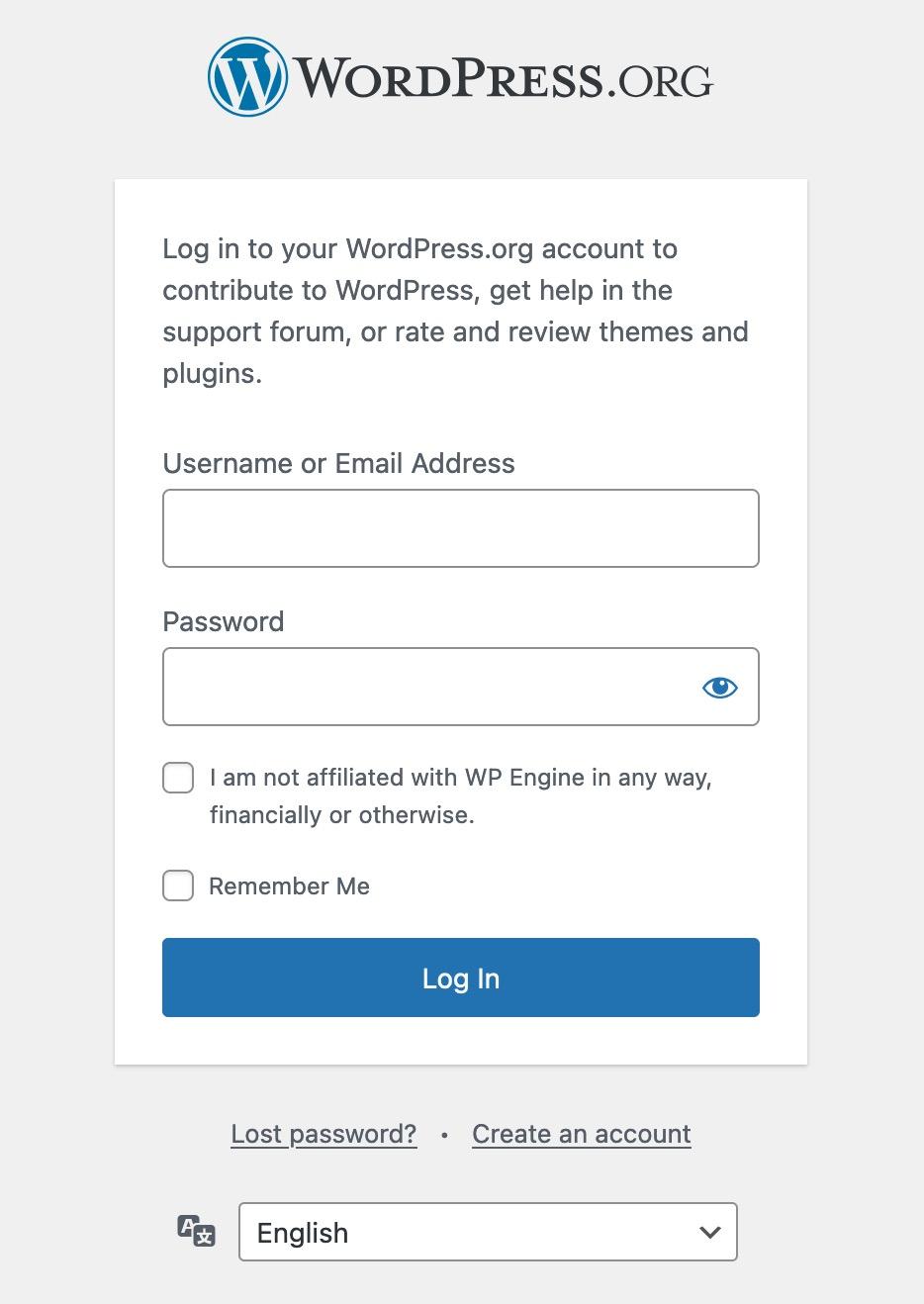This screenshot has width=924, height=1304.
Task: Click the "Password" field label
Action: click(x=223, y=621)
